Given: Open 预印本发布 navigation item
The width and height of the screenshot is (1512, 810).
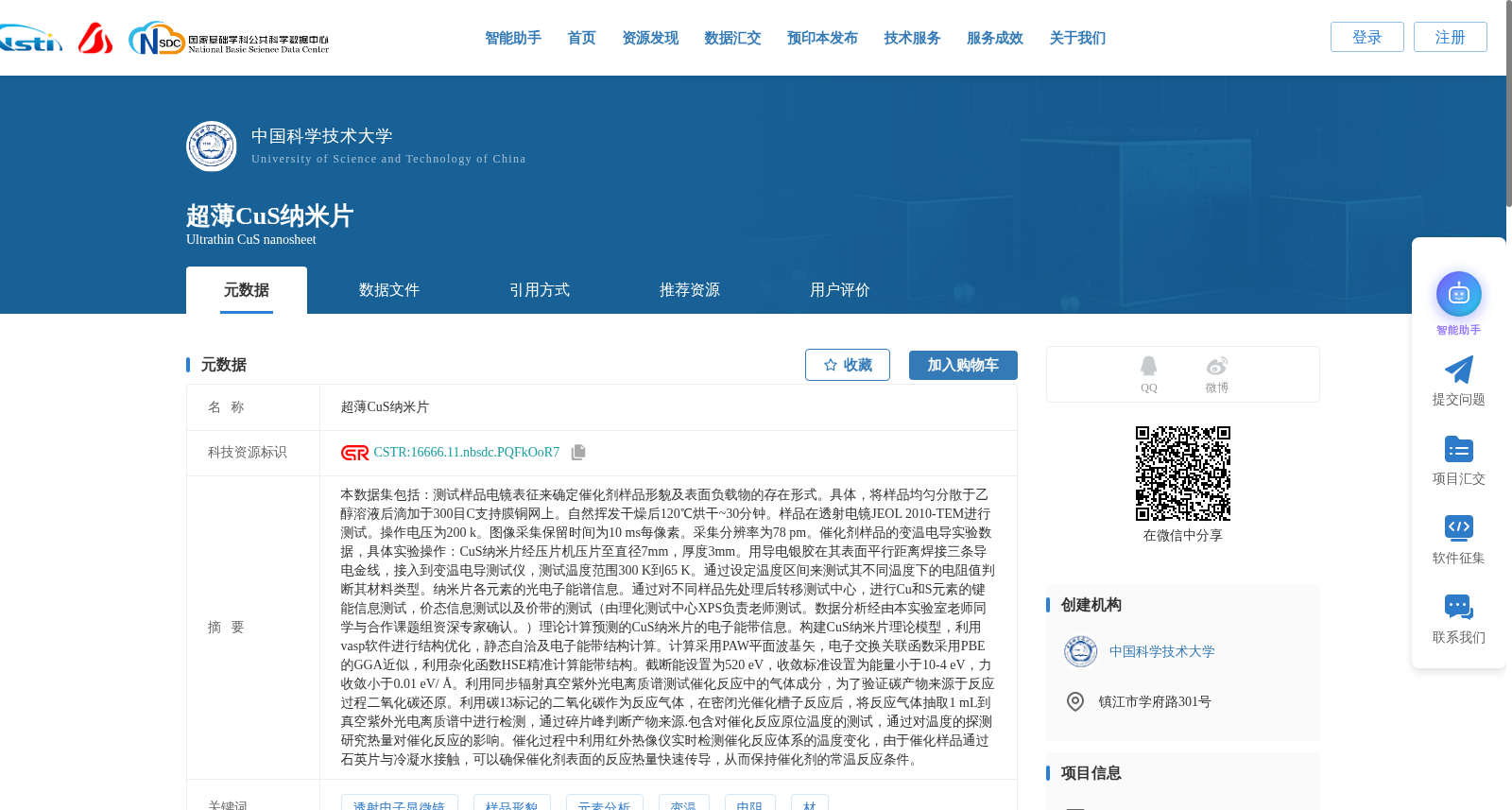Looking at the screenshot, I should pyautogui.click(x=822, y=38).
